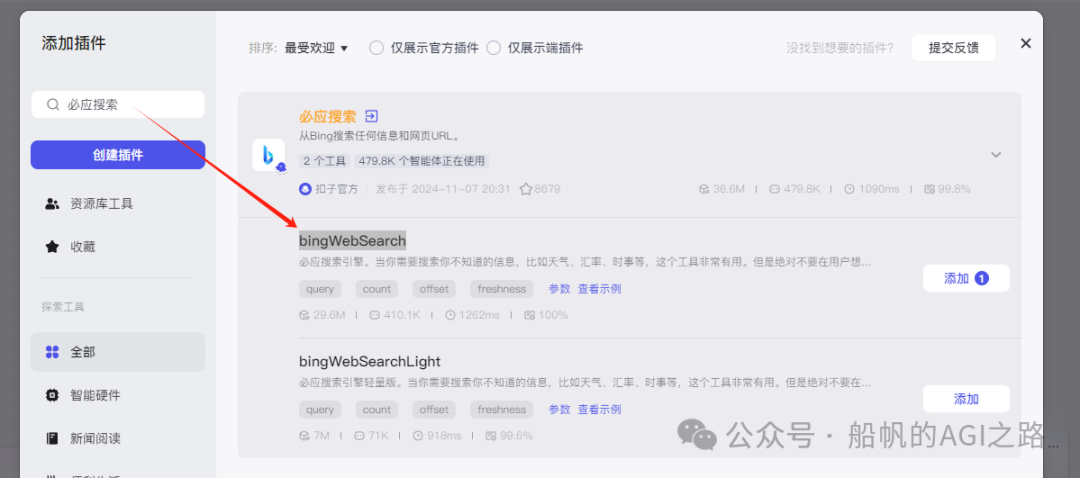Click the count tag under bingWebSearchLight
Screen dimensions: 1080x478
tap(377, 410)
